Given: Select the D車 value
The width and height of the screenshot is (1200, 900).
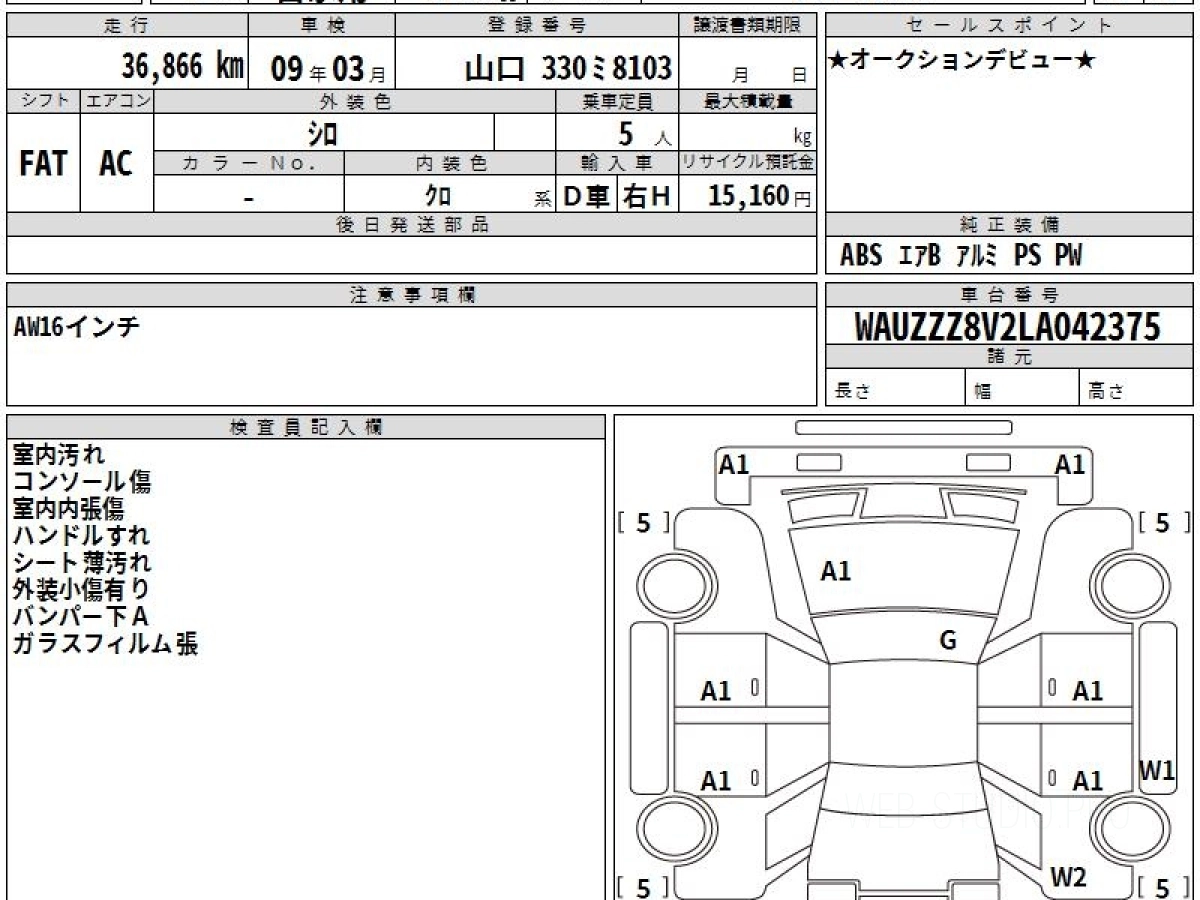Looking at the screenshot, I should (587, 196).
